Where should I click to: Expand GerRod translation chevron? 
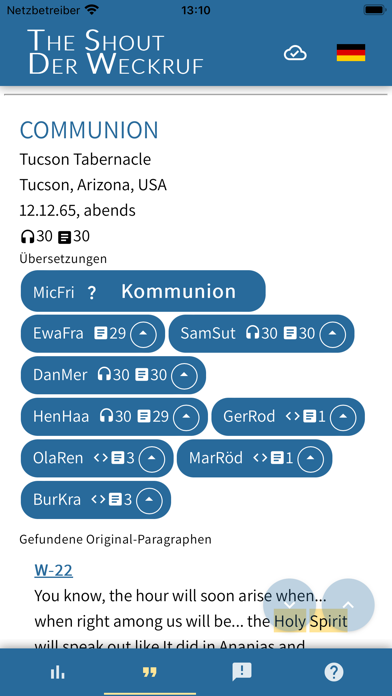(343, 417)
